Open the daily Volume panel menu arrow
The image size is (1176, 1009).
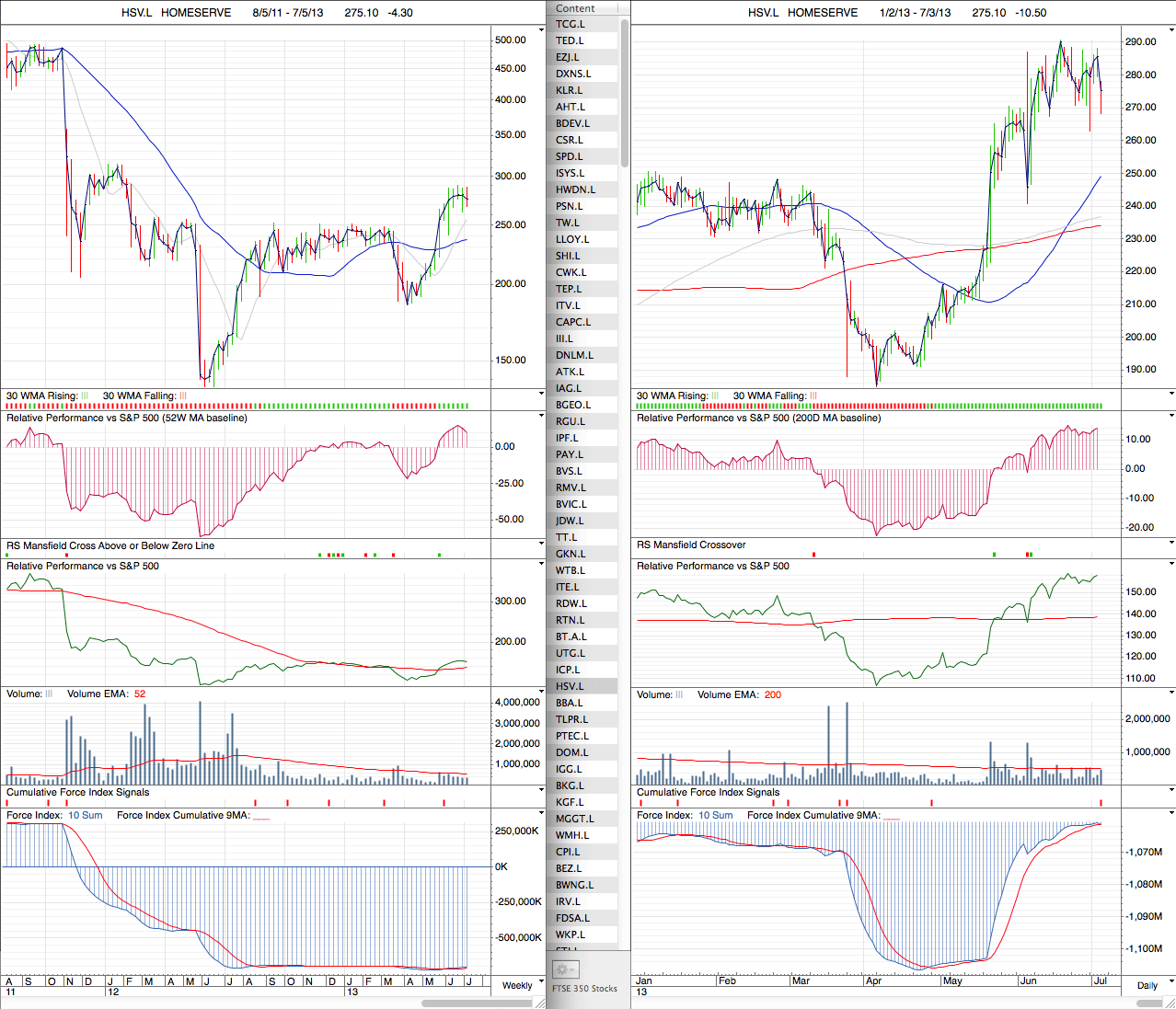coord(1170,693)
